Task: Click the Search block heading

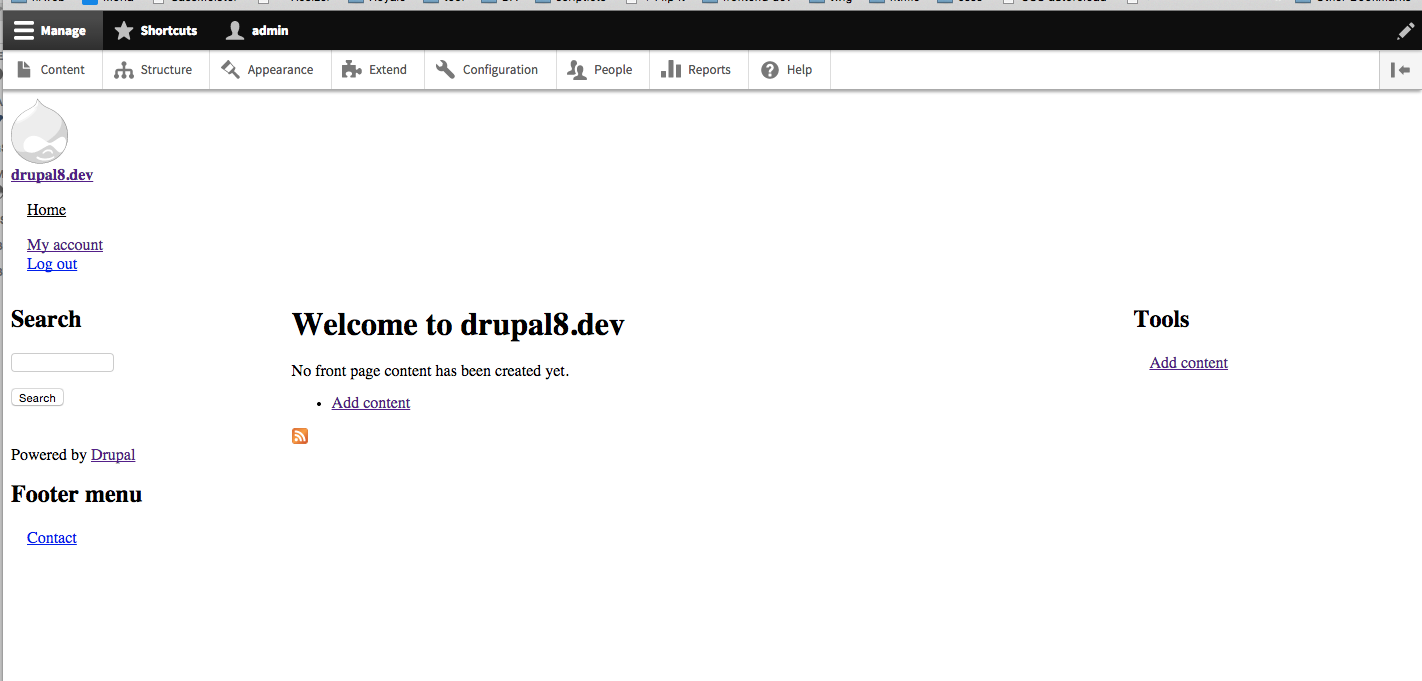Action: coord(46,319)
